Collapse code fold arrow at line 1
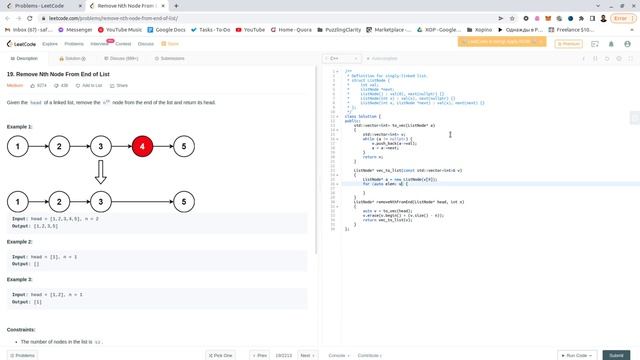 (337, 71)
